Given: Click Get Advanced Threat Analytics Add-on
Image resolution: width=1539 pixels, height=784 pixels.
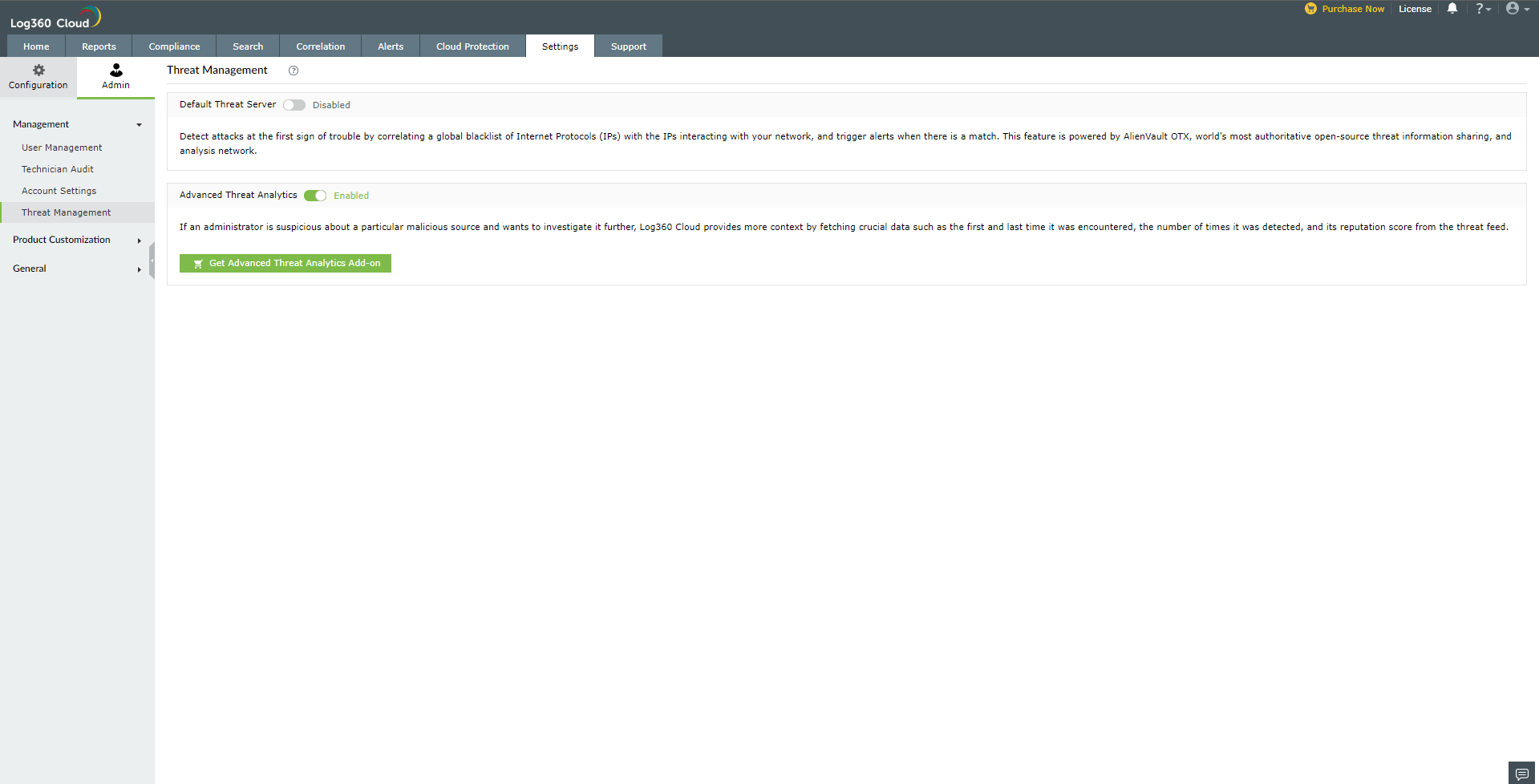Looking at the screenshot, I should coord(286,263).
